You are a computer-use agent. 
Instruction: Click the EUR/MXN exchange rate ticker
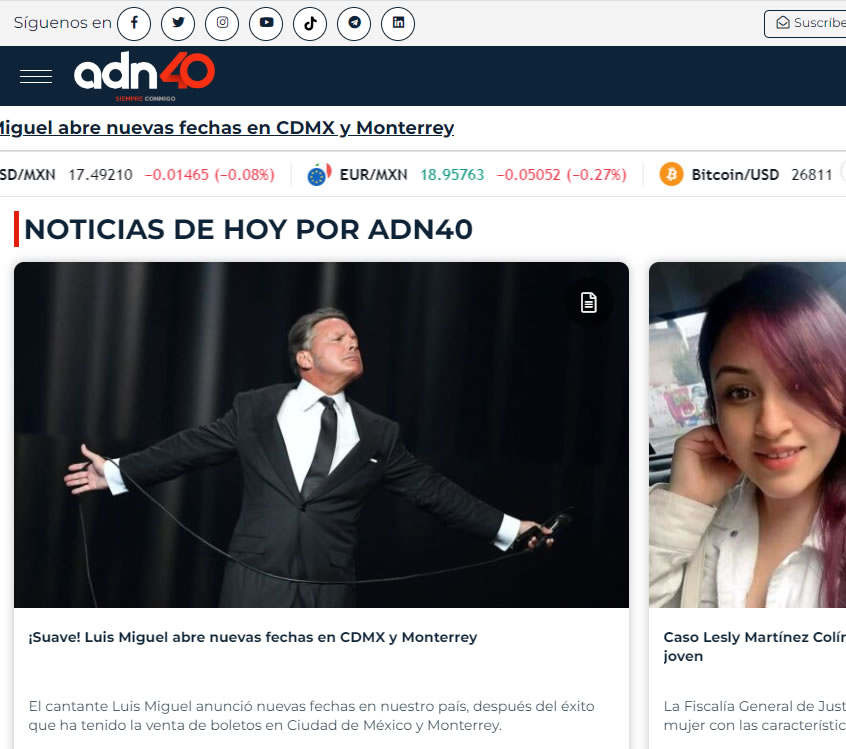point(373,175)
